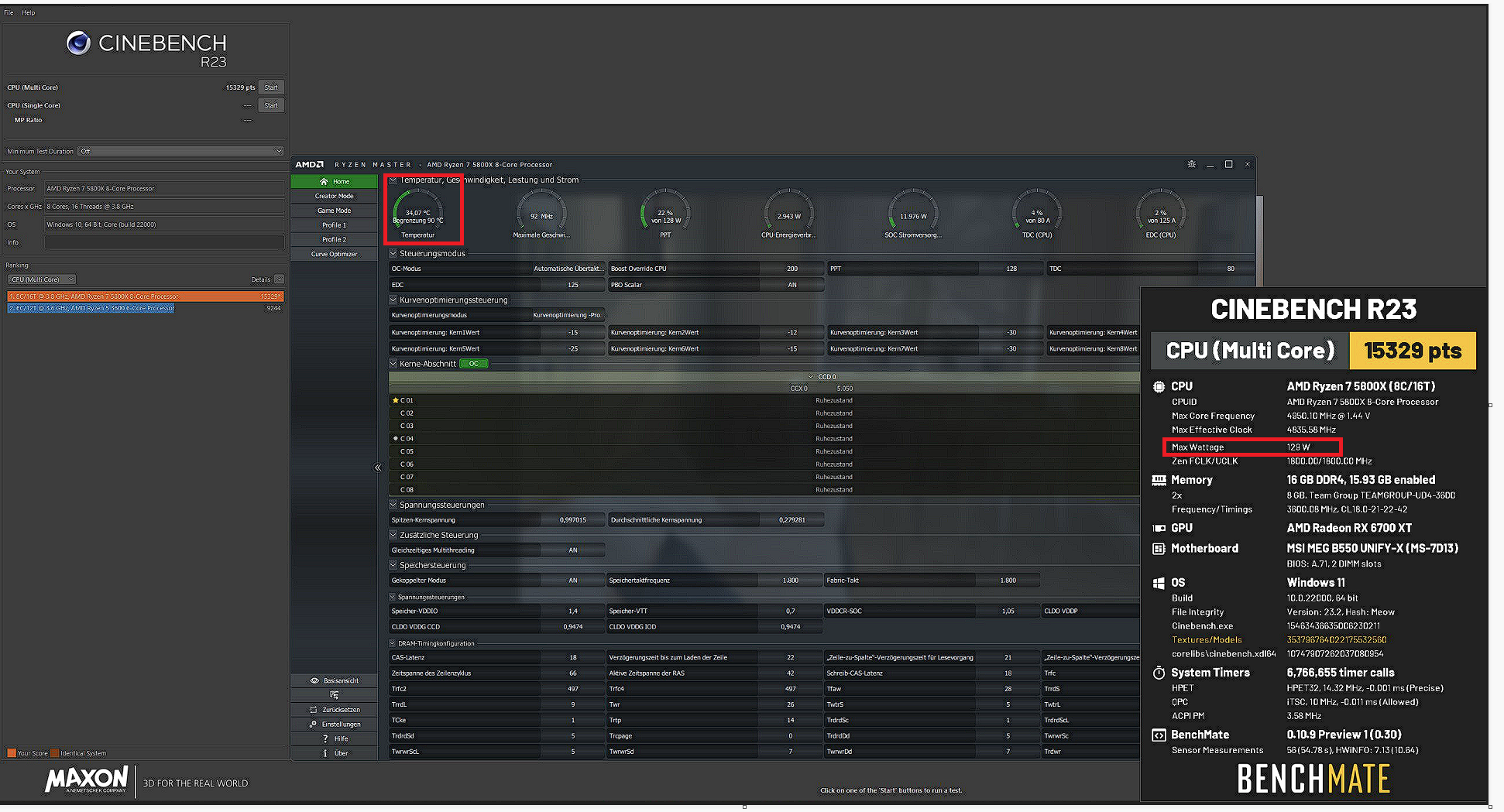Select Profile 2 in Ryzen Master
The image size is (1504, 812).
click(x=335, y=239)
